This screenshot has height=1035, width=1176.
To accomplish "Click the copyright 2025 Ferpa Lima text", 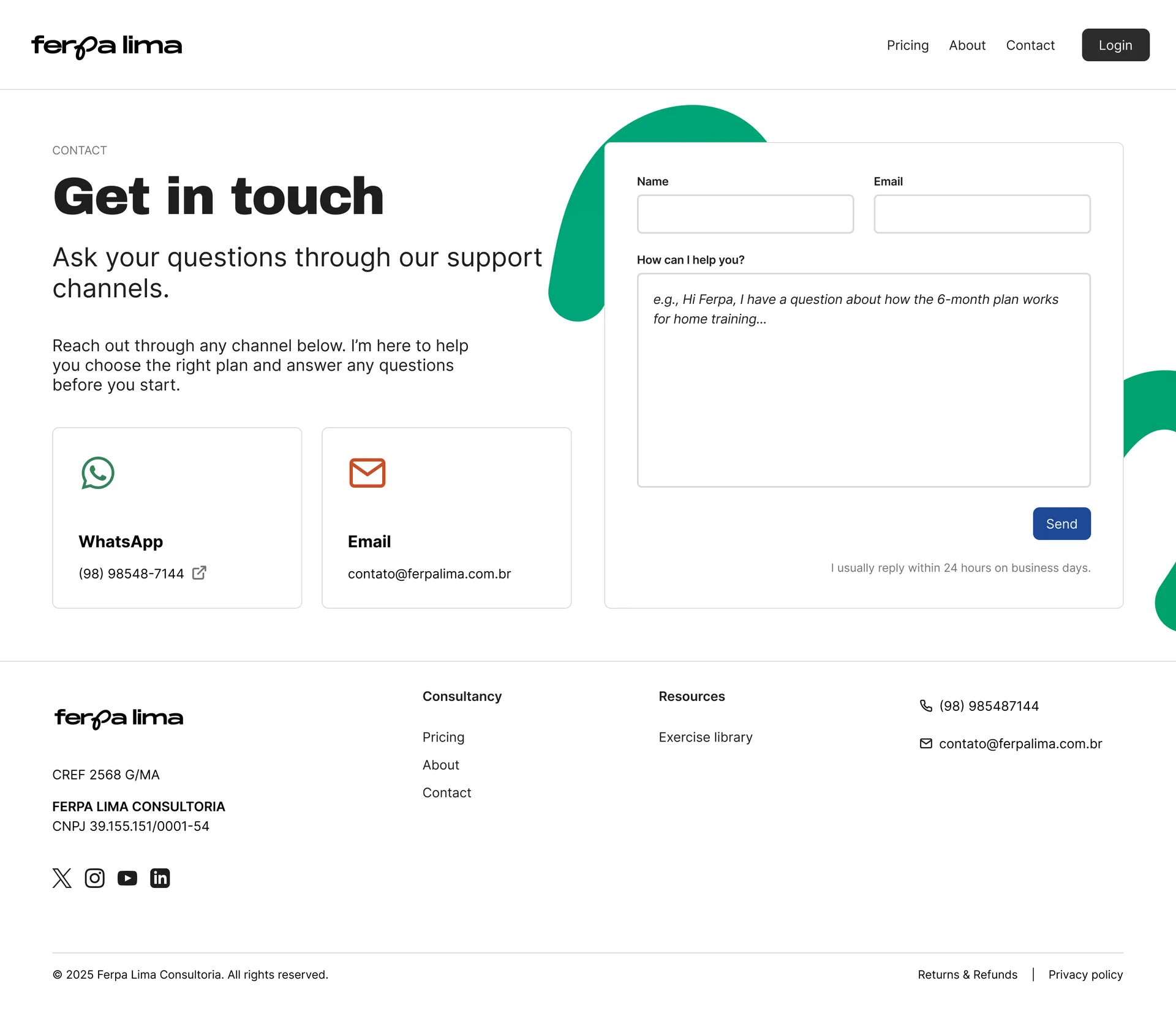I will point(190,974).
